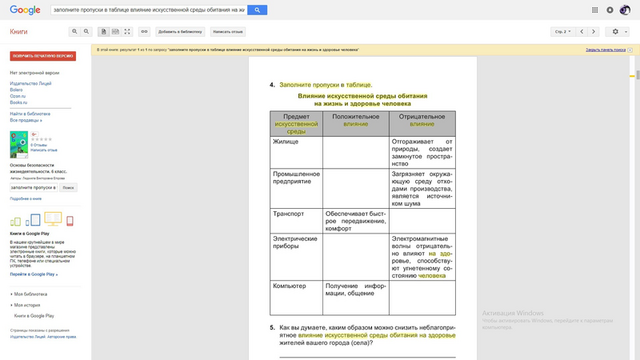Click the blue Google search button
The width and height of the screenshot is (640, 360).
point(257,10)
